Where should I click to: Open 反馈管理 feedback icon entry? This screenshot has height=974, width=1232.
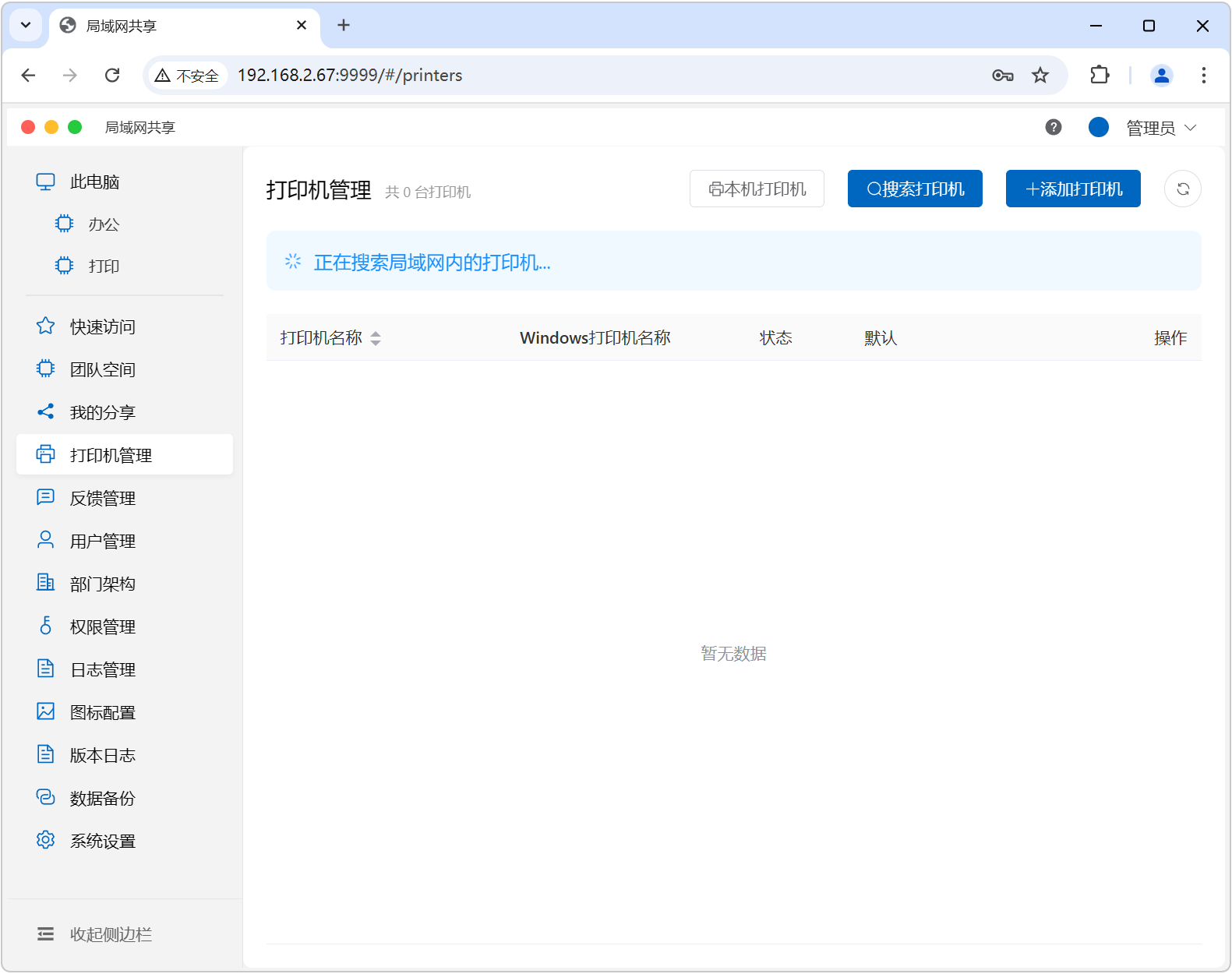pos(46,497)
